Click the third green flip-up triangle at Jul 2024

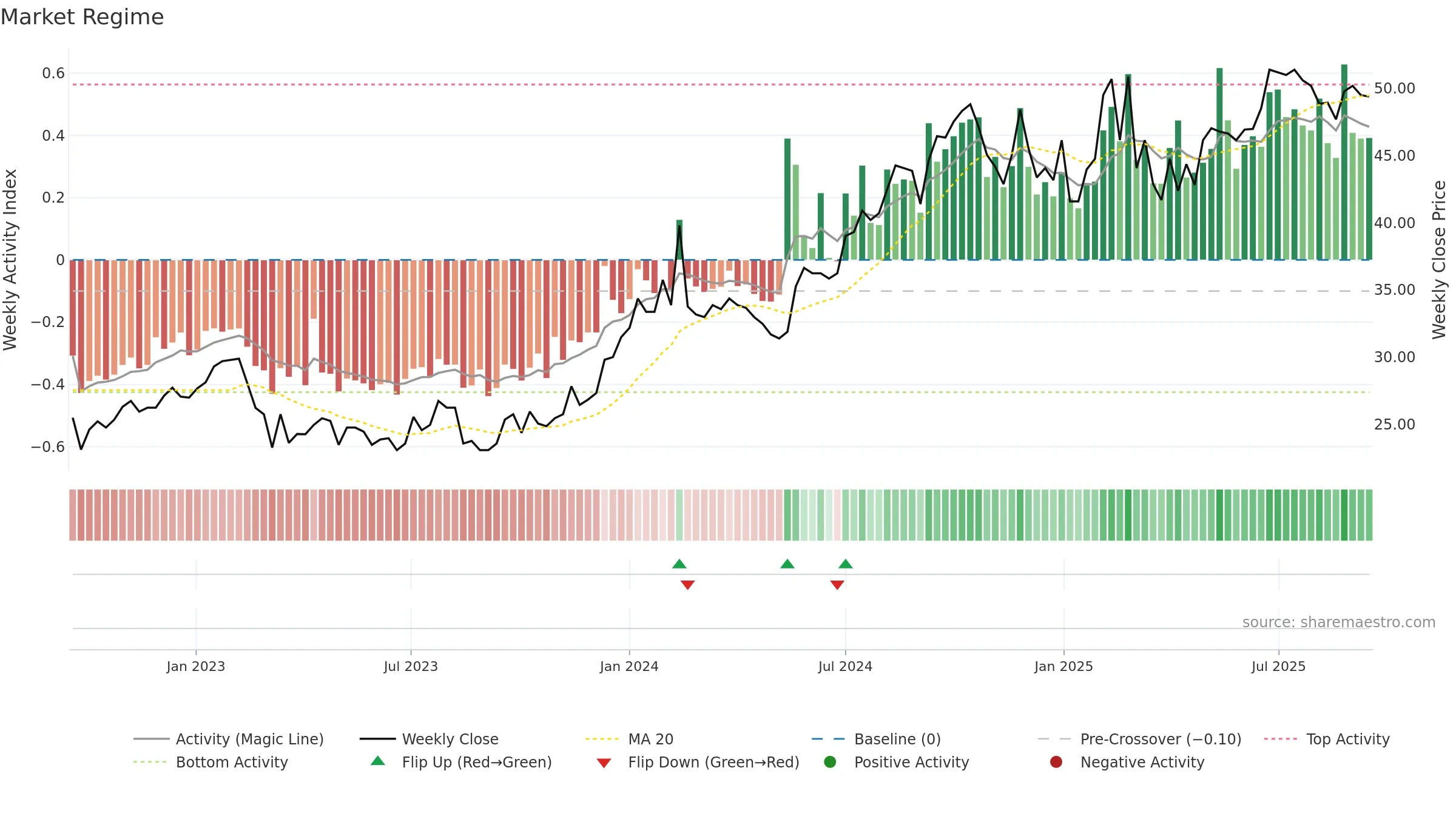[x=846, y=564]
